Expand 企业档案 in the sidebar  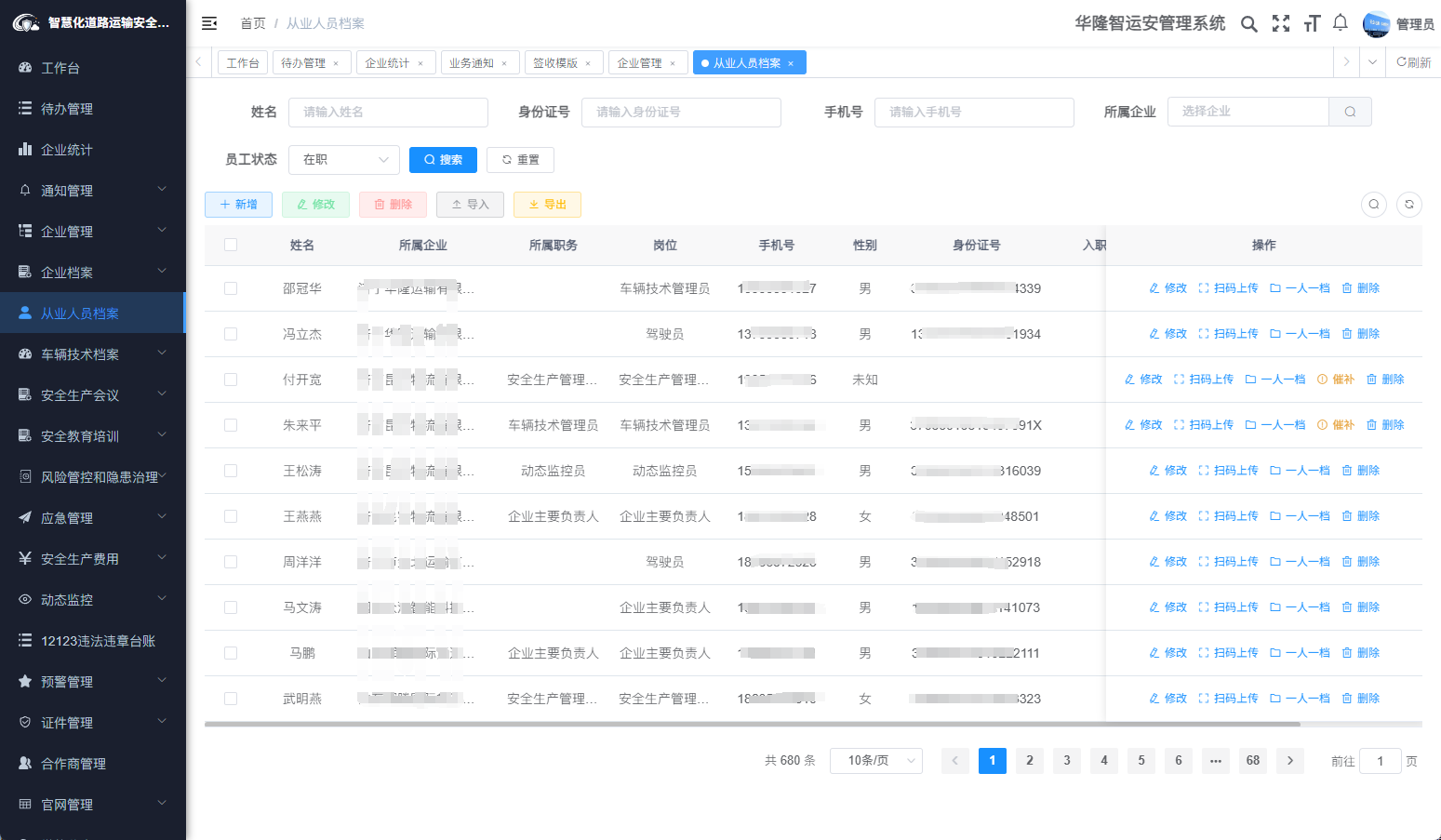coord(93,273)
